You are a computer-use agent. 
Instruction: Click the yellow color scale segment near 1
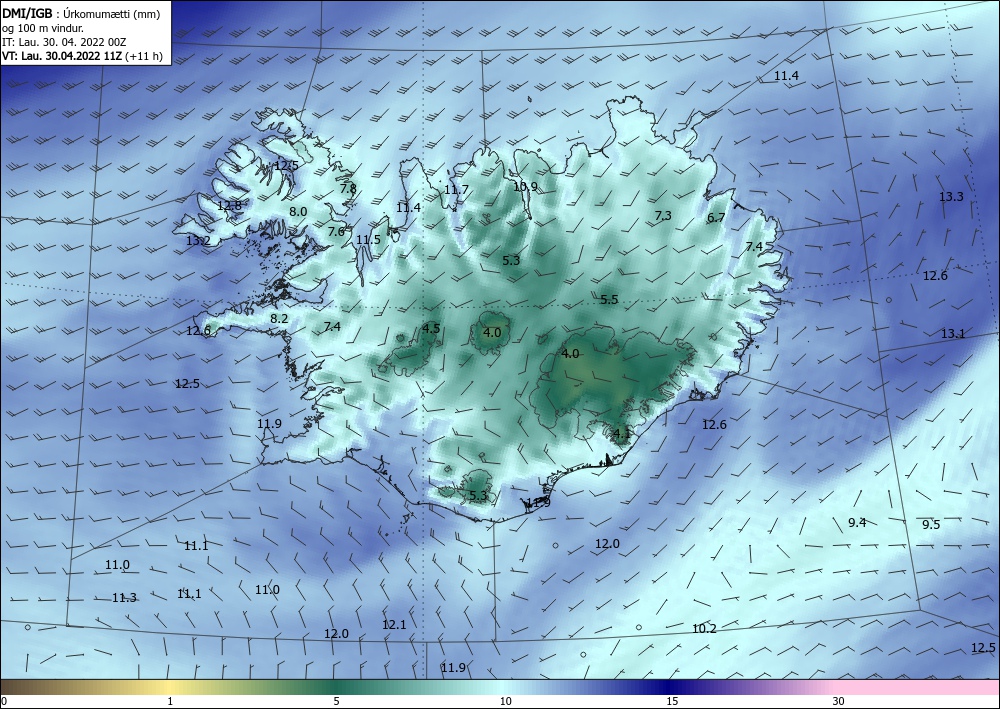[170, 687]
